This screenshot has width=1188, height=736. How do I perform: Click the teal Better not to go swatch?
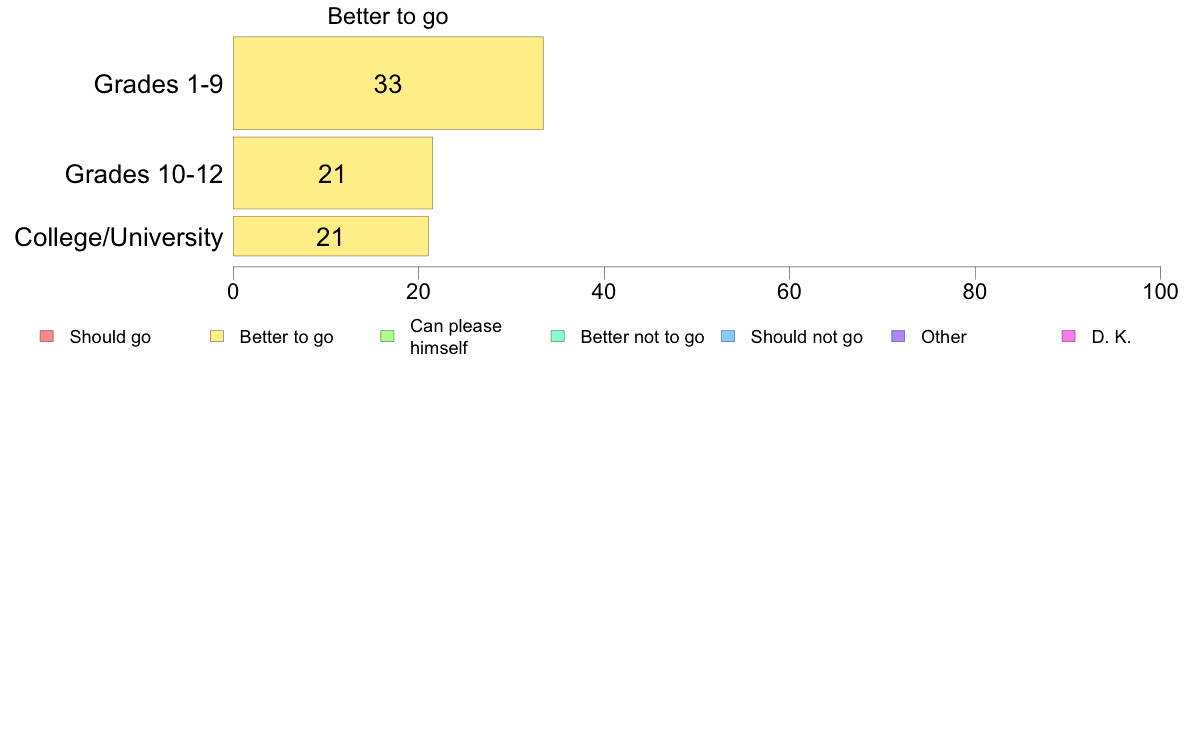pyautogui.click(x=558, y=337)
